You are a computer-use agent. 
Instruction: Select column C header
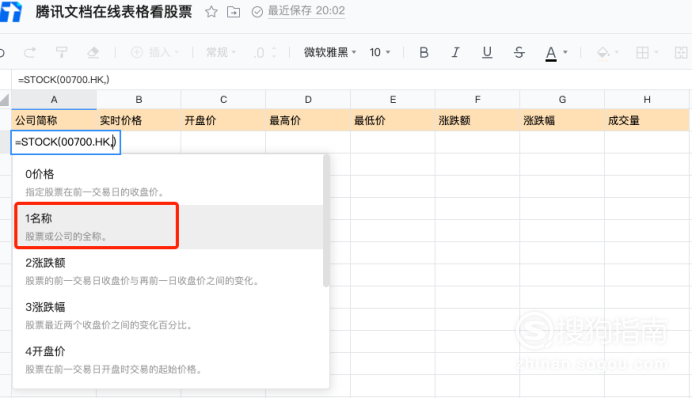223,100
